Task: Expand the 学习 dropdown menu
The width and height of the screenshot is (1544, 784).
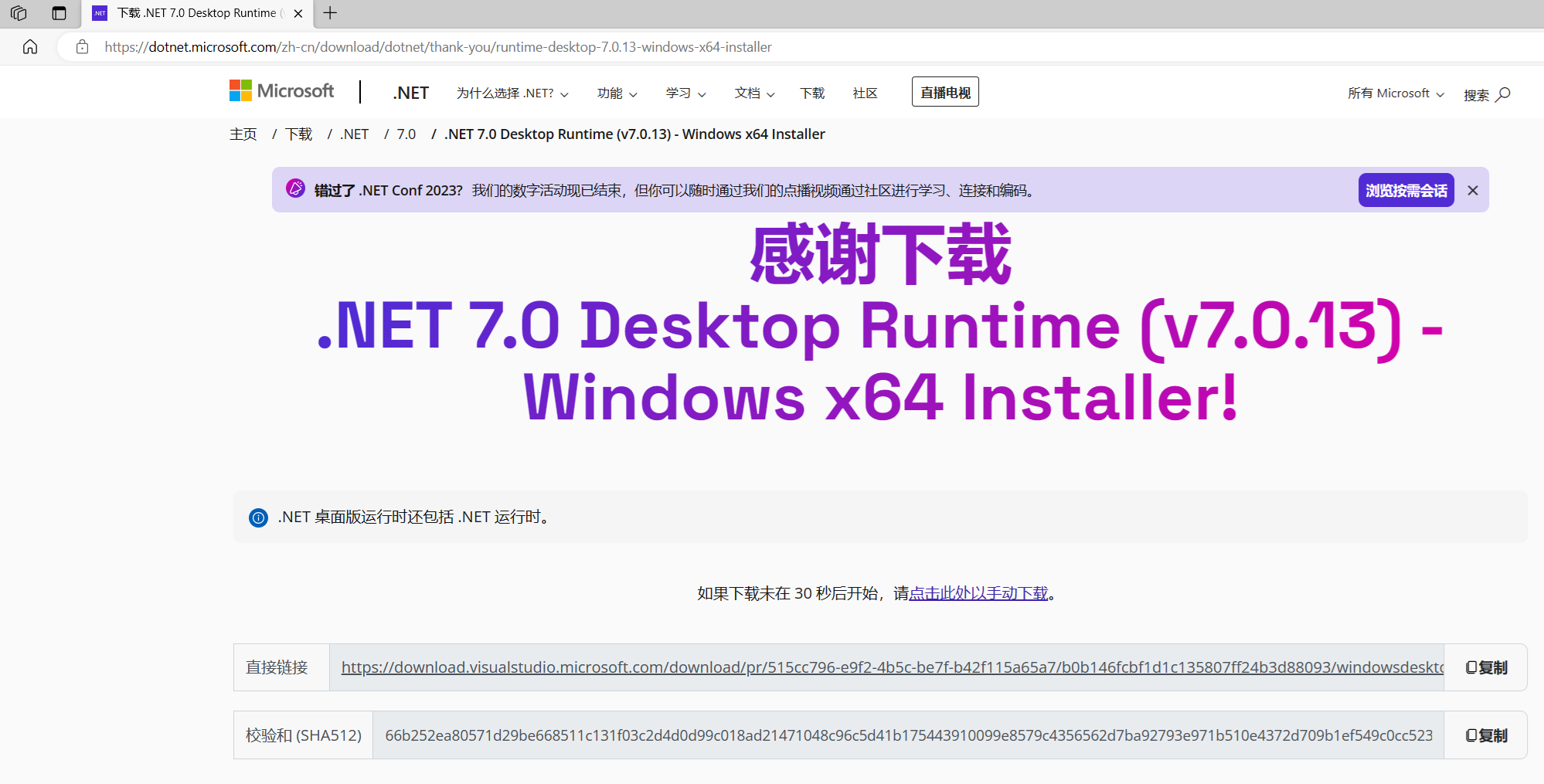Action: click(x=685, y=93)
